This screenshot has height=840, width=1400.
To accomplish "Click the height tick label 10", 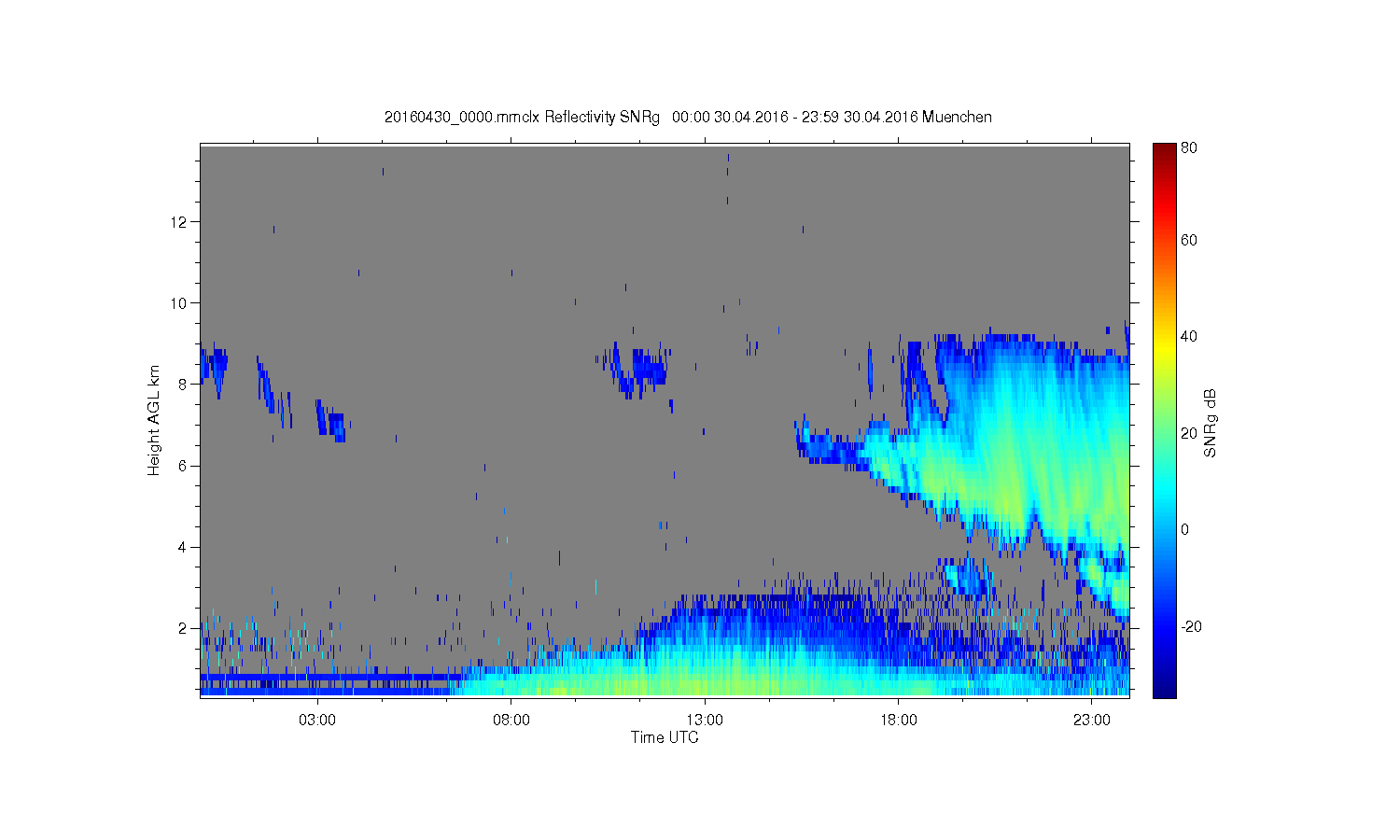I will tap(180, 303).
